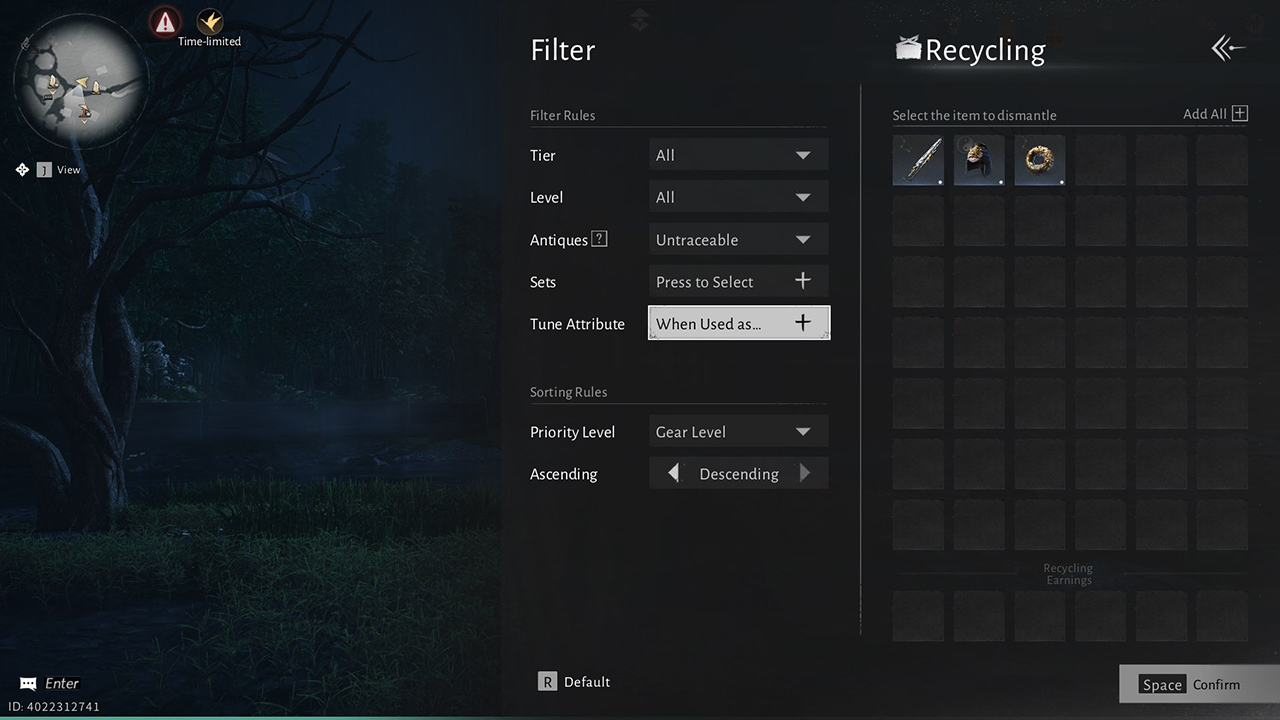Change the Untraceable Antiques dropdown
The height and width of the screenshot is (720, 1280).
click(x=738, y=239)
